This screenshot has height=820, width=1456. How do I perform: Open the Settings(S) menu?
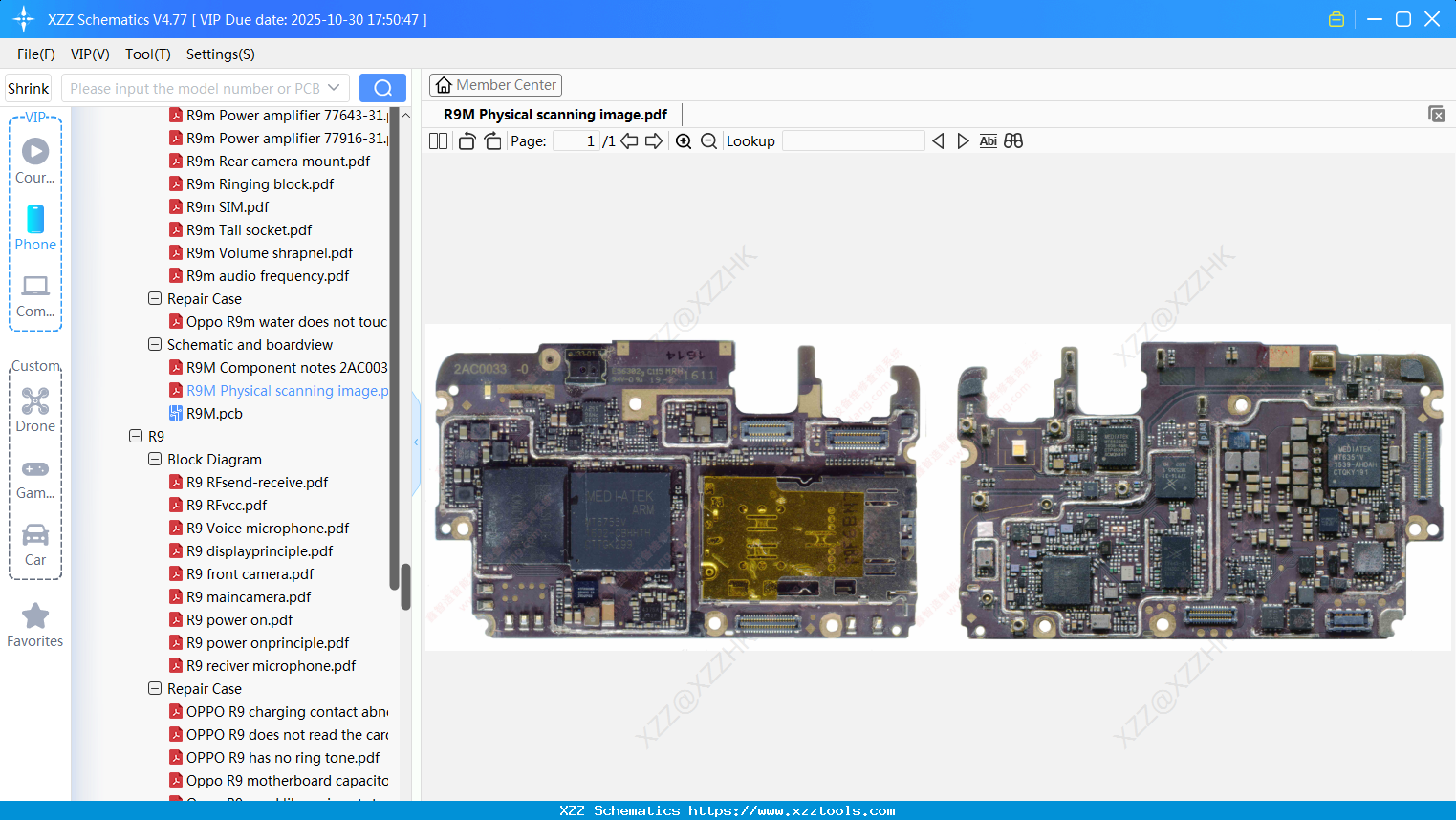(x=220, y=54)
